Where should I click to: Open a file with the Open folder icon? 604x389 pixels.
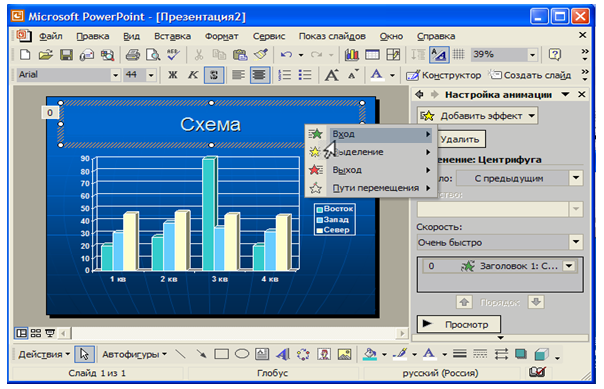coord(45,55)
